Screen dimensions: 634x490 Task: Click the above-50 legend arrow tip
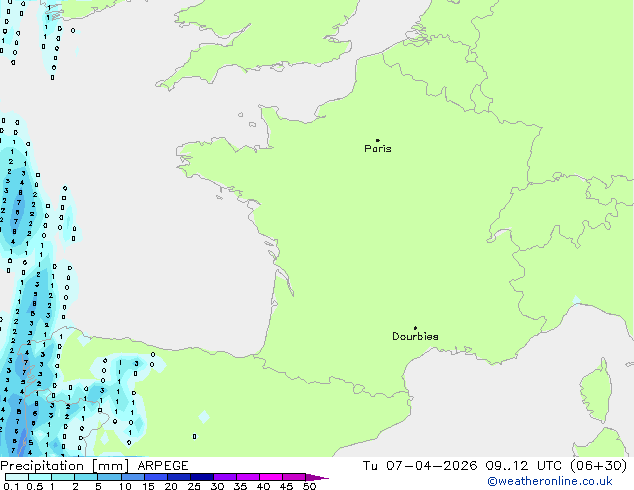[x=317, y=477]
